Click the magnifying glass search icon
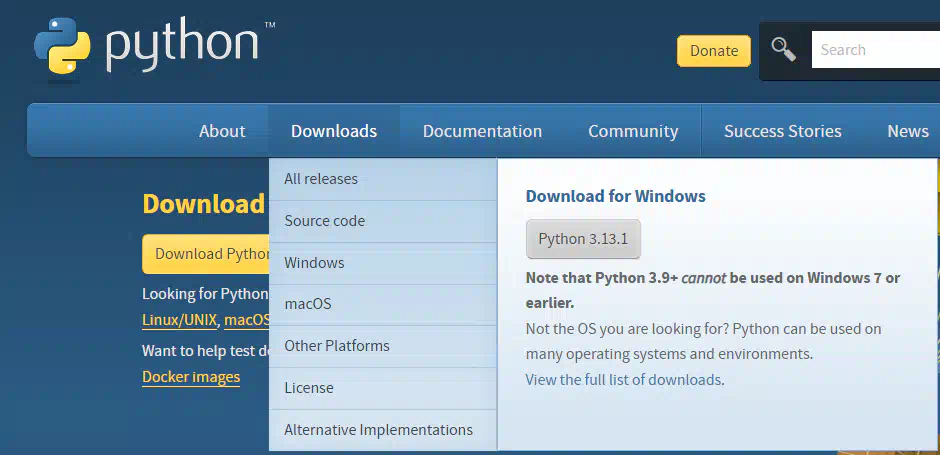940x455 pixels. coord(784,50)
